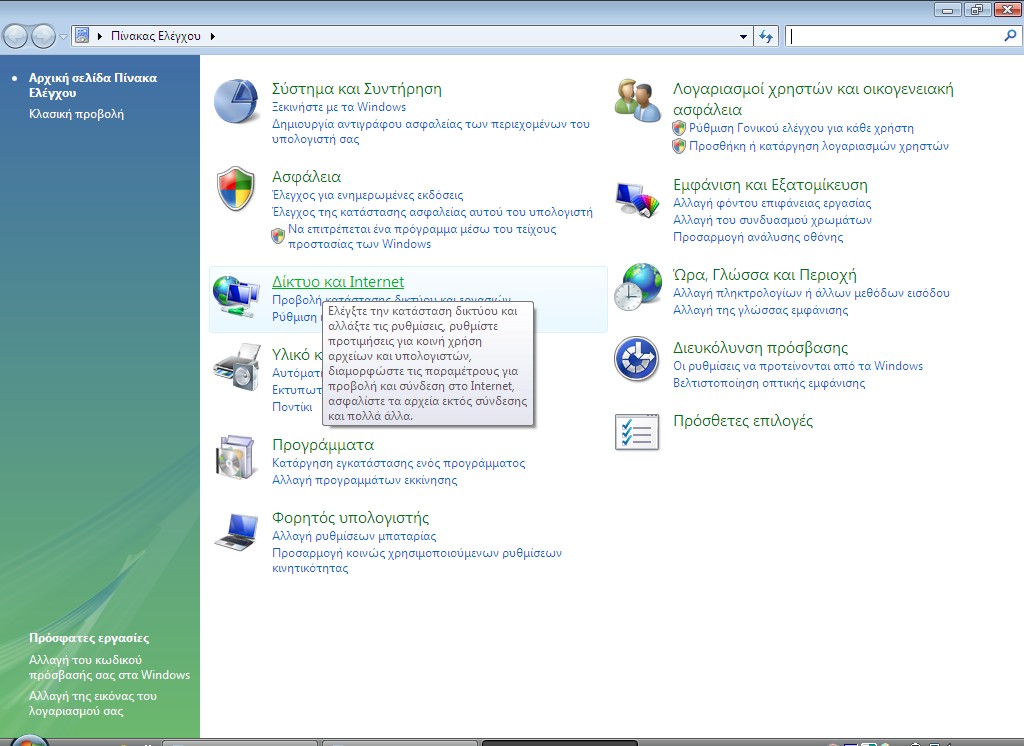
Task: Click Αλλαγή ρυθμίσεων μπαταρίας
Action: click(x=354, y=536)
